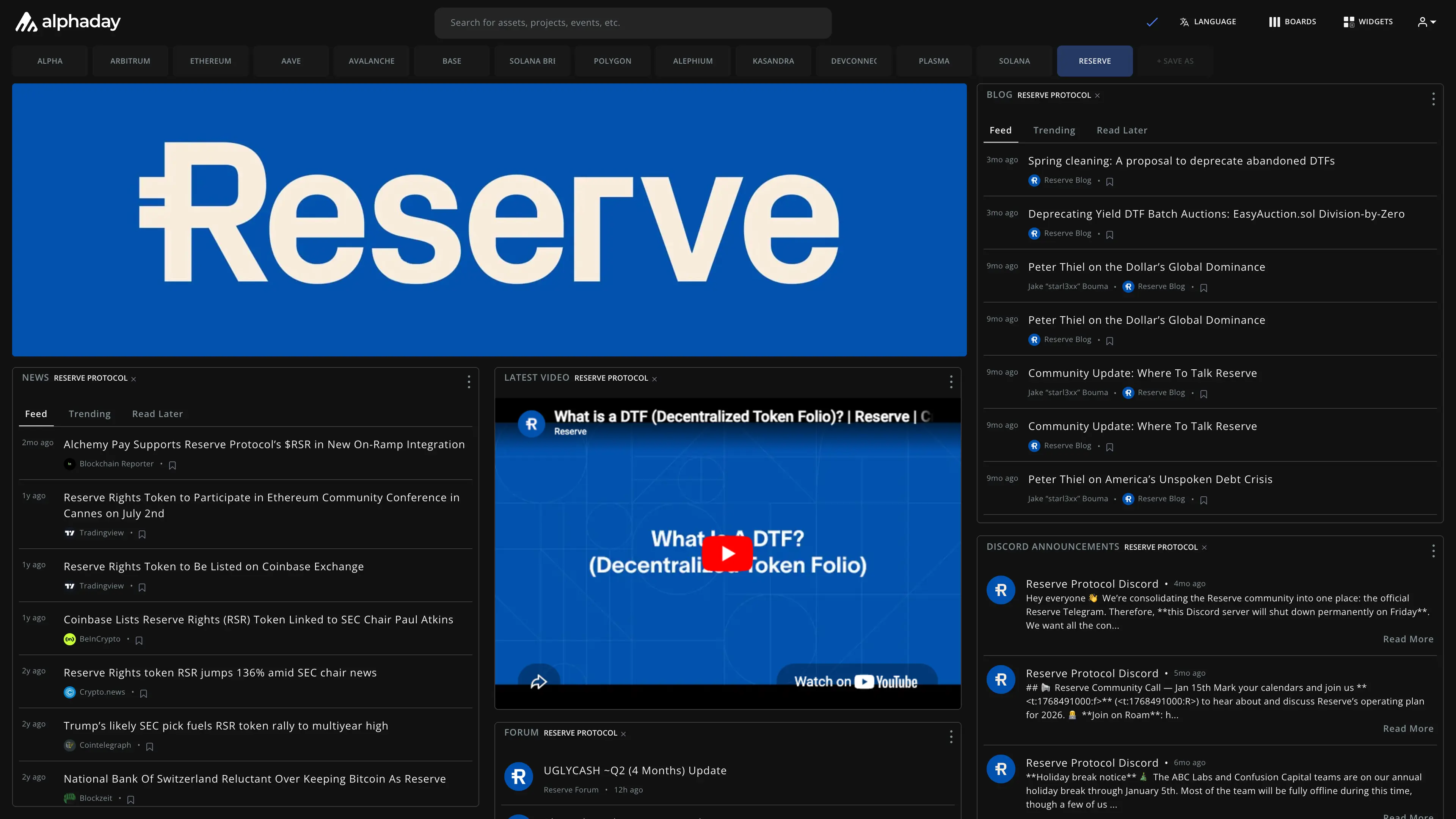Image resolution: width=1456 pixels, height=819 pixels.
Task: Open Latest Video widget options menu
Action: click(951, 382)
